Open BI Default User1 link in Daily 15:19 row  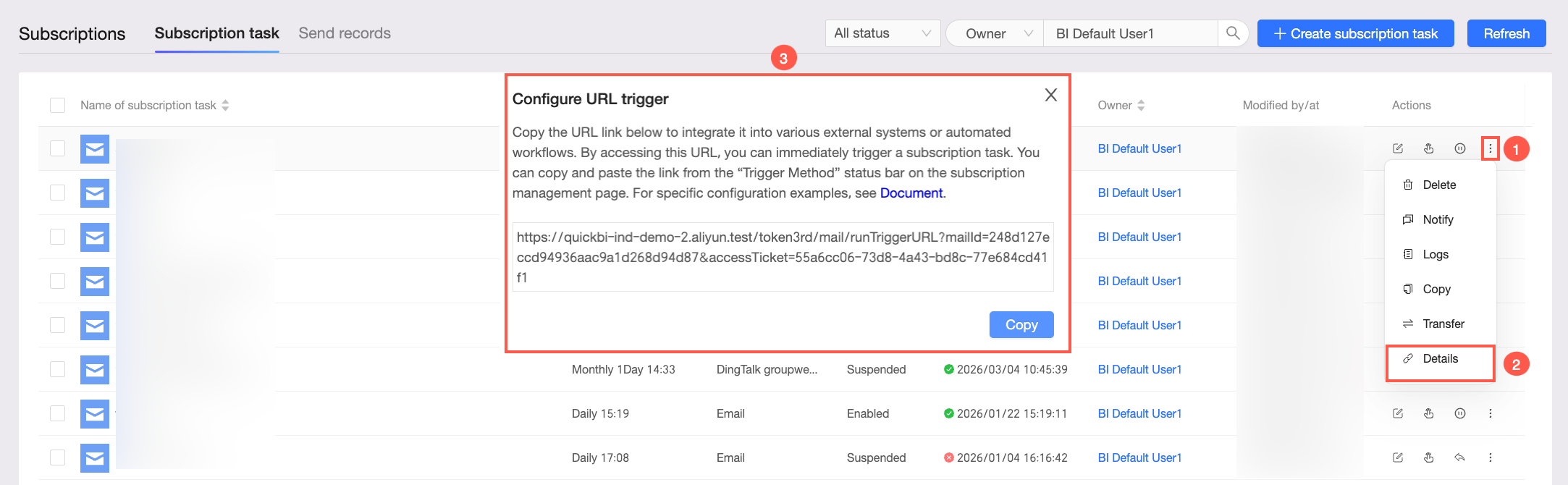[x=1139, y=413]
